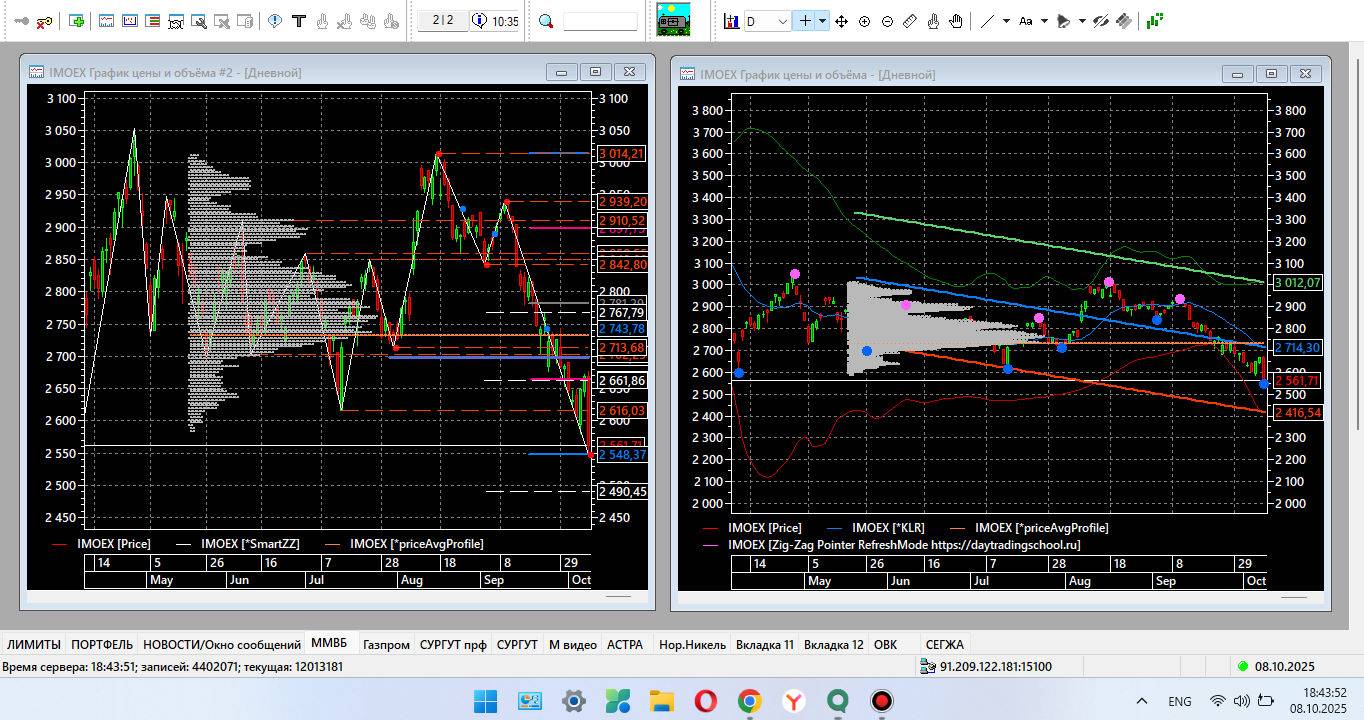Viewport: 1364px width, 720px height.
Task: Click the green candlestick chart icon
Action: tap(1155, 20)
